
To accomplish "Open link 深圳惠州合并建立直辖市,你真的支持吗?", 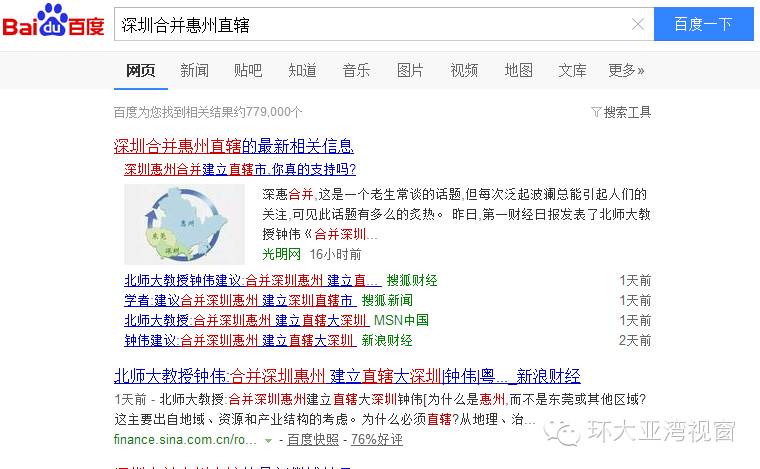I will click(x=240, y=169).
